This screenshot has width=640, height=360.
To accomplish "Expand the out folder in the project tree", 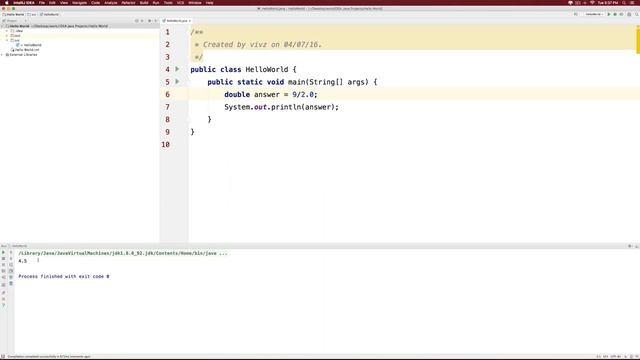I will click(x=7, y=36).
